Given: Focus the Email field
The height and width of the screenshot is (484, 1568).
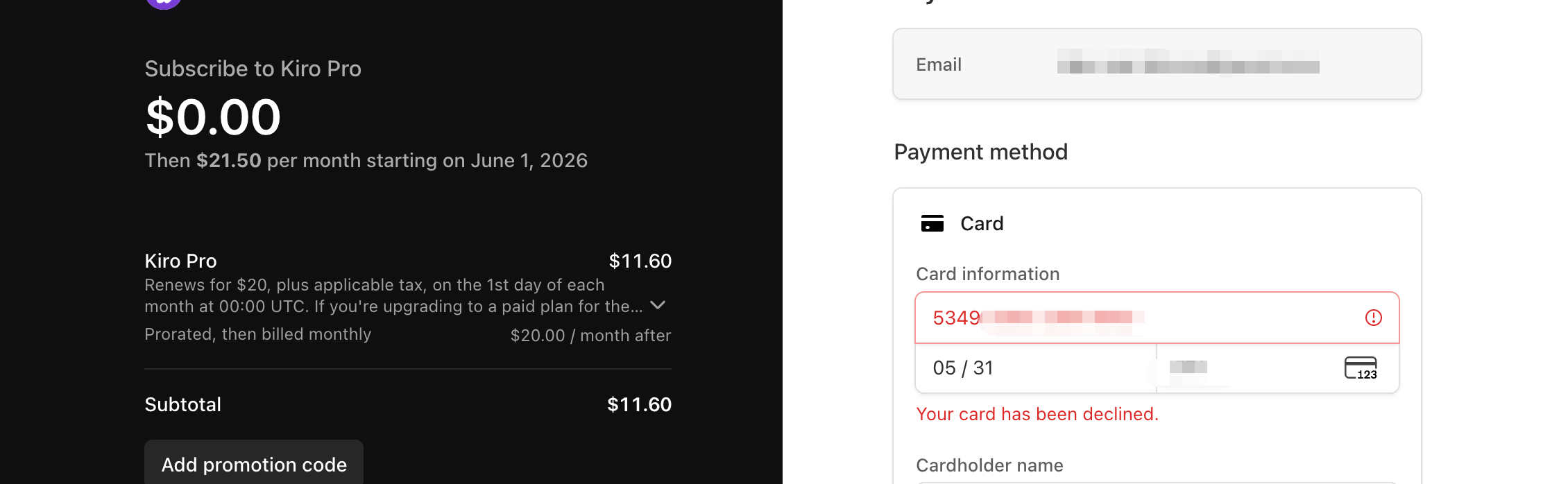Looking at the screenshot, I should point(1157,64).
